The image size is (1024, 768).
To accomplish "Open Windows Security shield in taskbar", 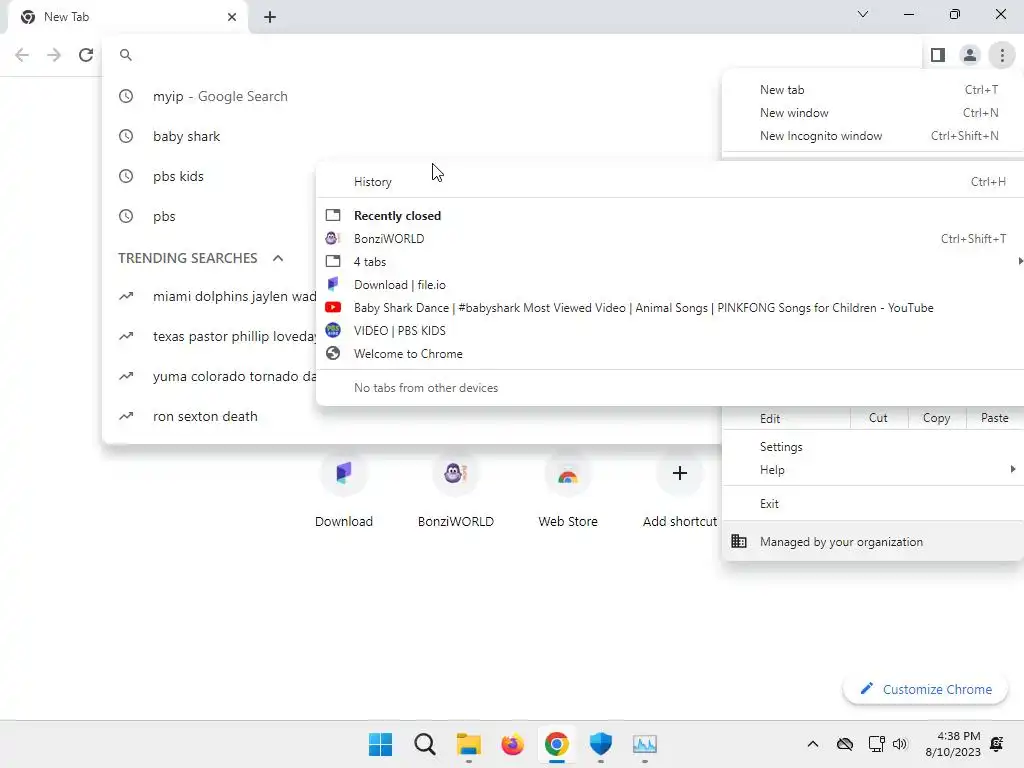I will point(601,744).
